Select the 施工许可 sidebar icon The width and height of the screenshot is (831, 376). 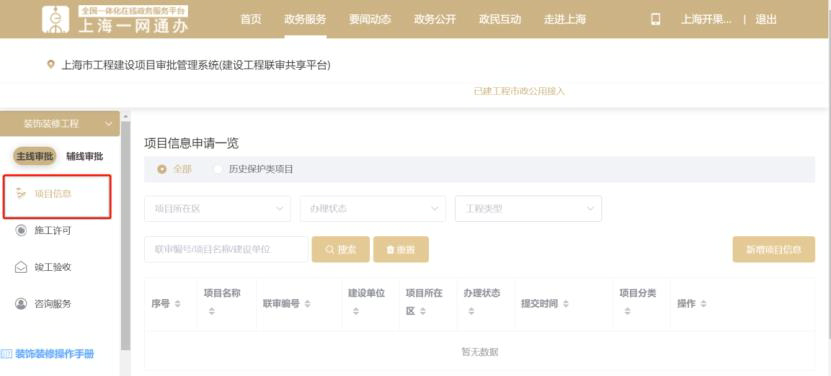pos(21,231)
